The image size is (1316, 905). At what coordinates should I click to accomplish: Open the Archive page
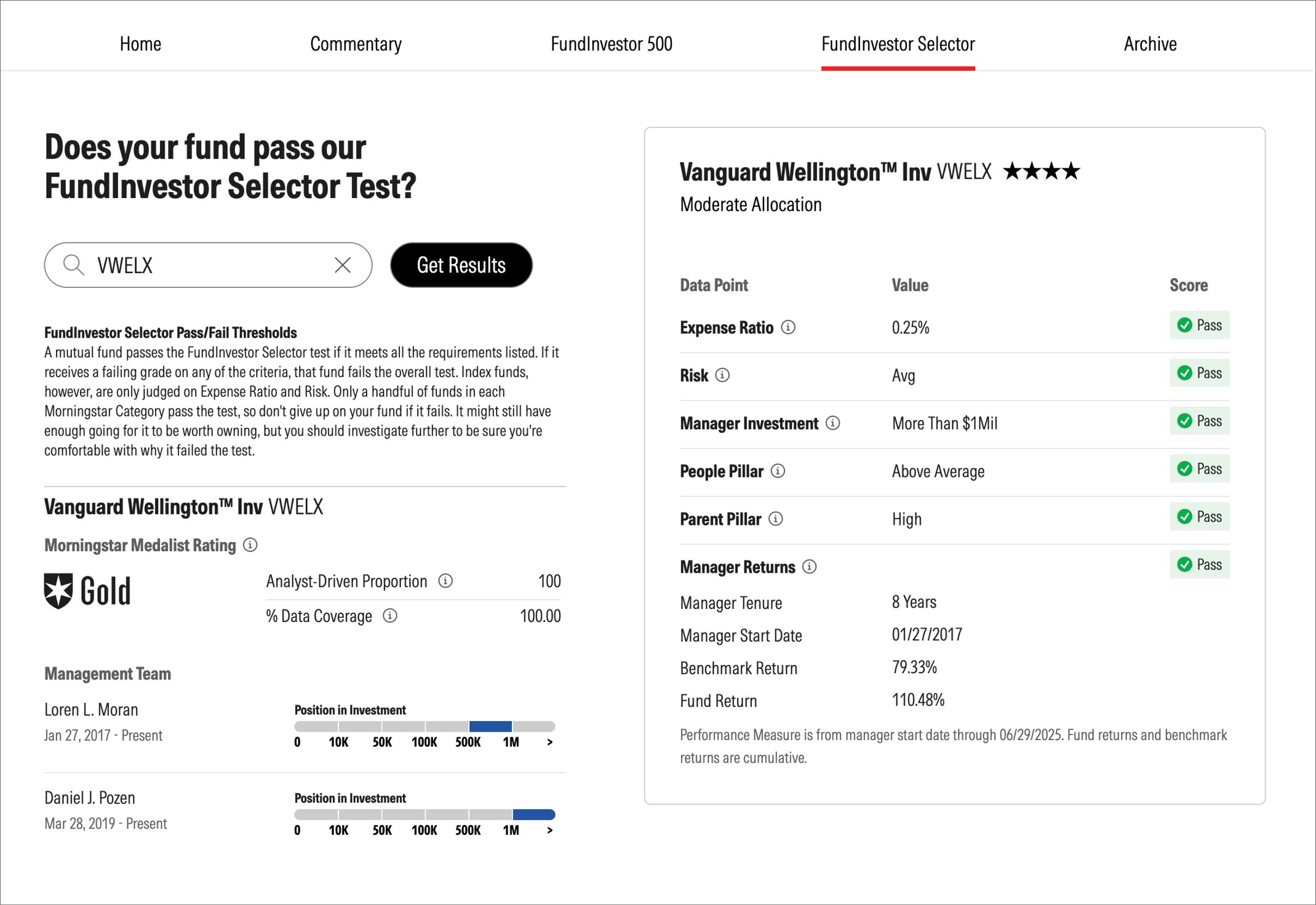coord(1150,44)
